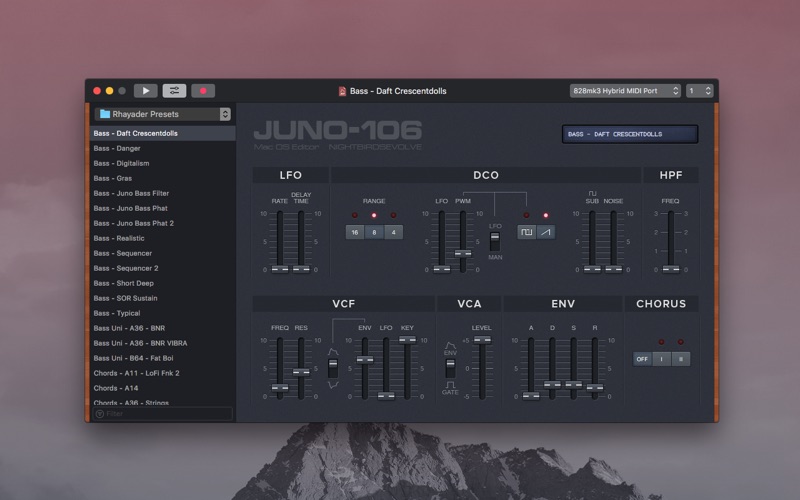Click the folder icon beside Rhayader Presets
Screen dimensions: 800x500
(x=104, y=114)
